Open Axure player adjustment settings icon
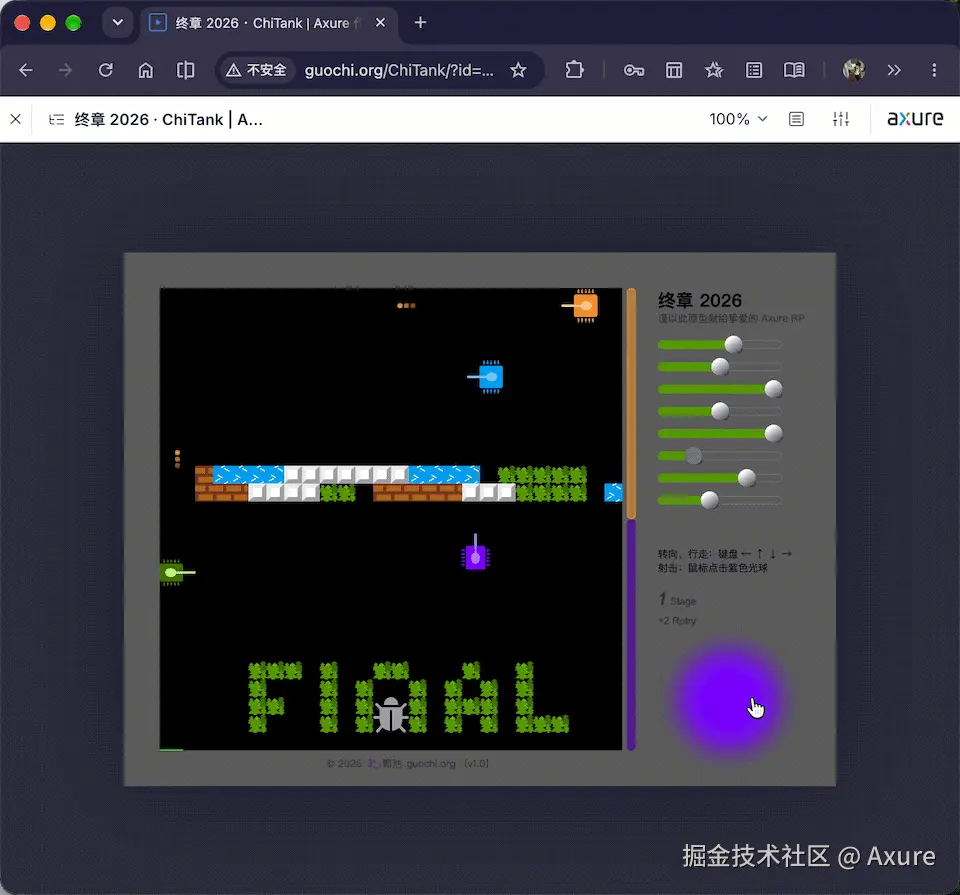960x895 pixels. tap(841, 119)
